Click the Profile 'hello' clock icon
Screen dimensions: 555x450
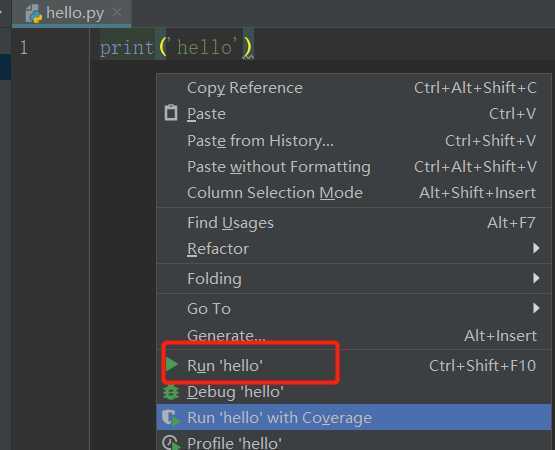coord(171,443)
